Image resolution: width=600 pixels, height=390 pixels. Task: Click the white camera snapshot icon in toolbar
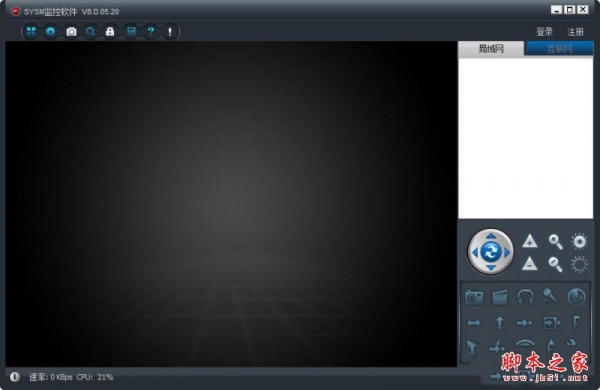pyautogui.click(x=71, y=32)
